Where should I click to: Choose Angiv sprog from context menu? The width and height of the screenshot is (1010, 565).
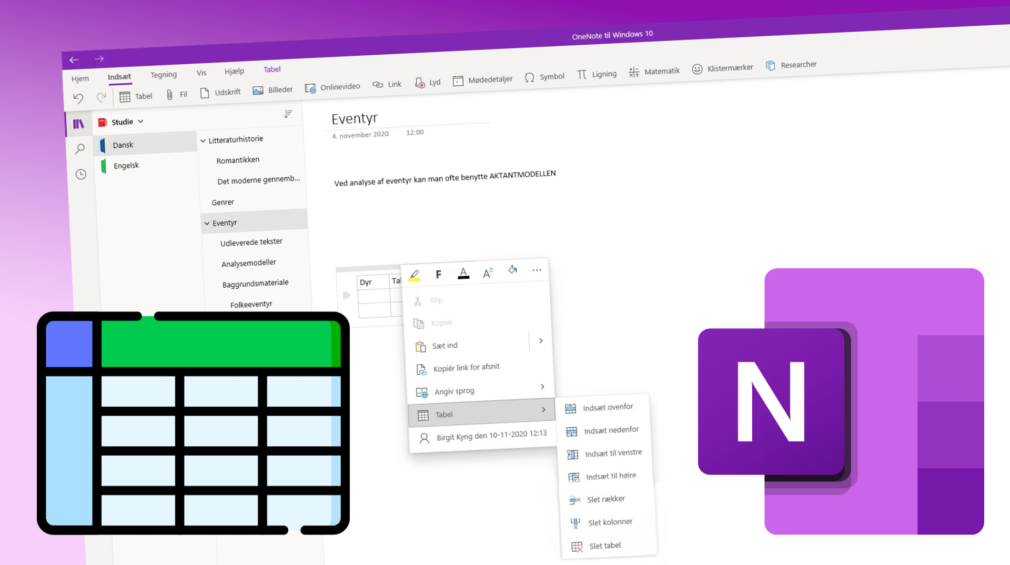click(x=454, y=391)
